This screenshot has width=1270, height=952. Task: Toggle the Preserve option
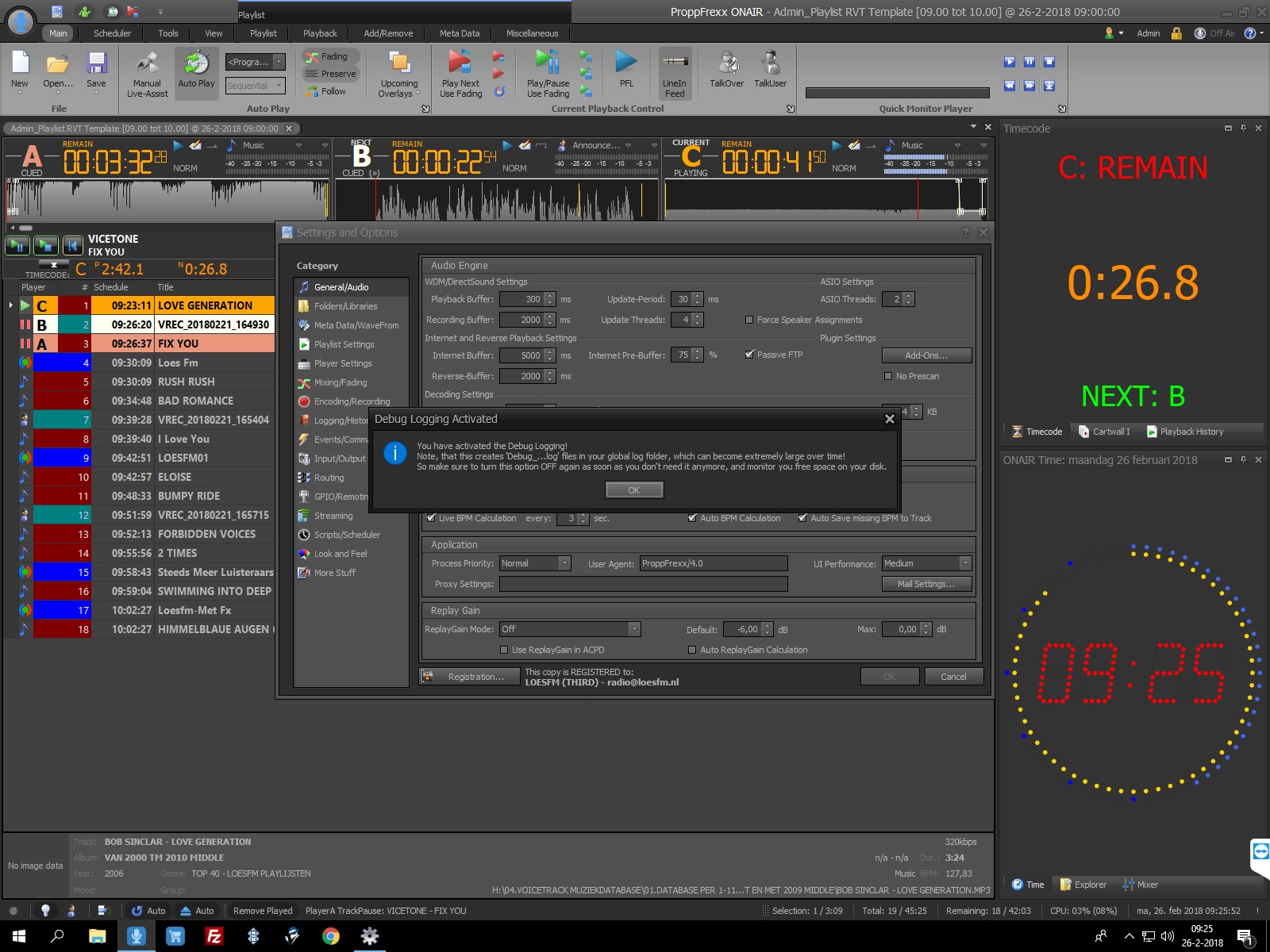(x=330, y=74)
